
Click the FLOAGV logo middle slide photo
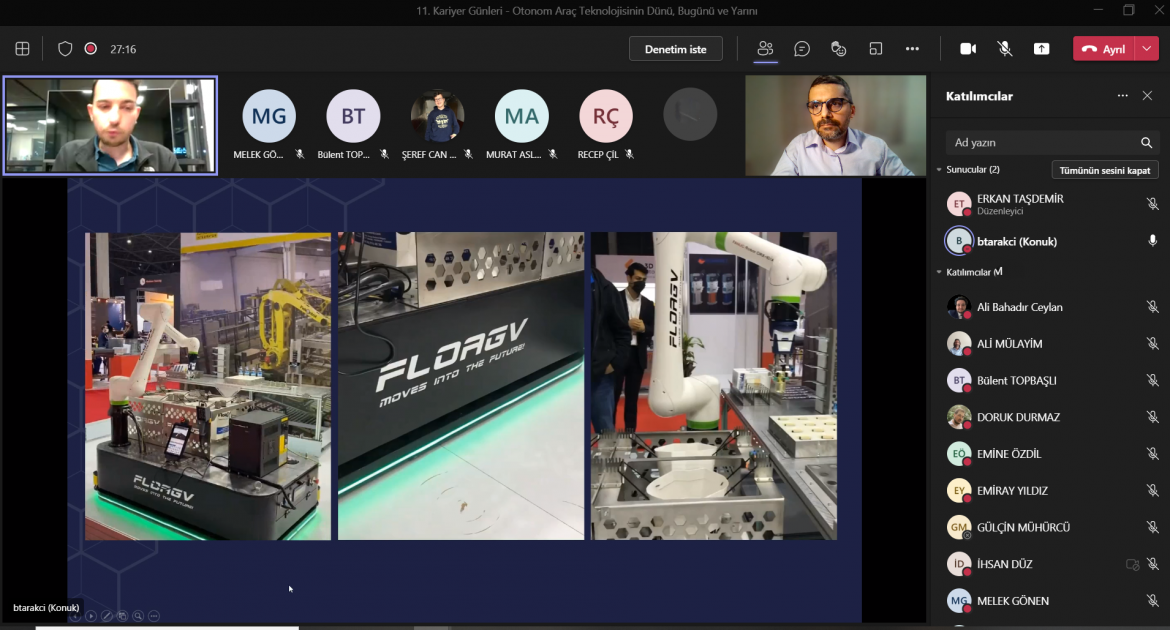coord(461,386)
